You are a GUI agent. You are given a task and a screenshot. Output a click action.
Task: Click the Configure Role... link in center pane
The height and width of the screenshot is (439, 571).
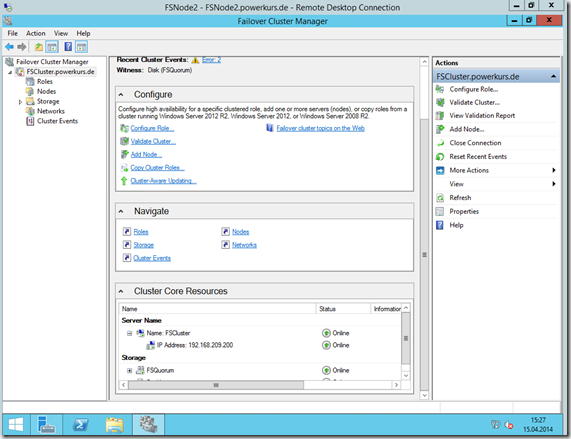[x=152, y=128]
